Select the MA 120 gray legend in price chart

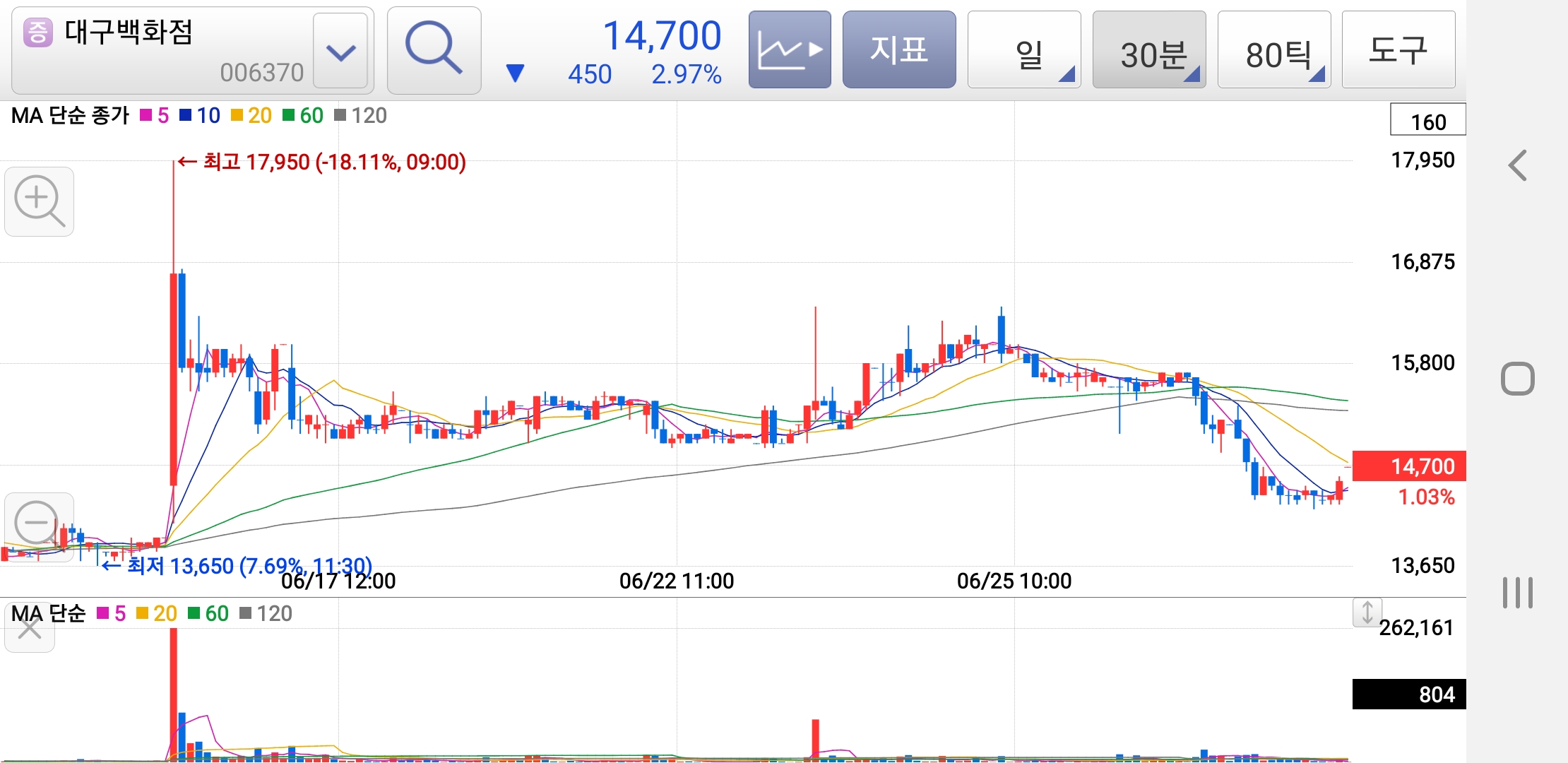[x=361, y=115]
